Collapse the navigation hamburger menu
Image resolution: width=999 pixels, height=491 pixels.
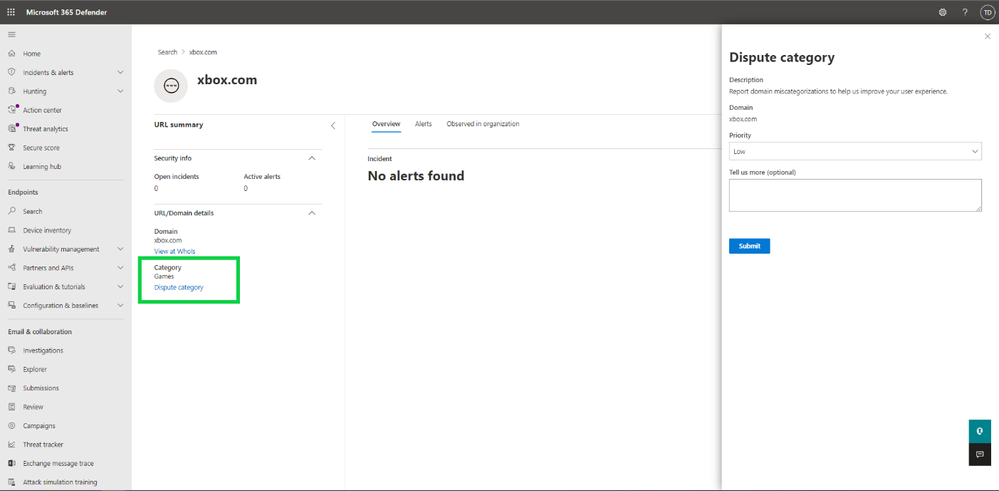tap(11, 34)
